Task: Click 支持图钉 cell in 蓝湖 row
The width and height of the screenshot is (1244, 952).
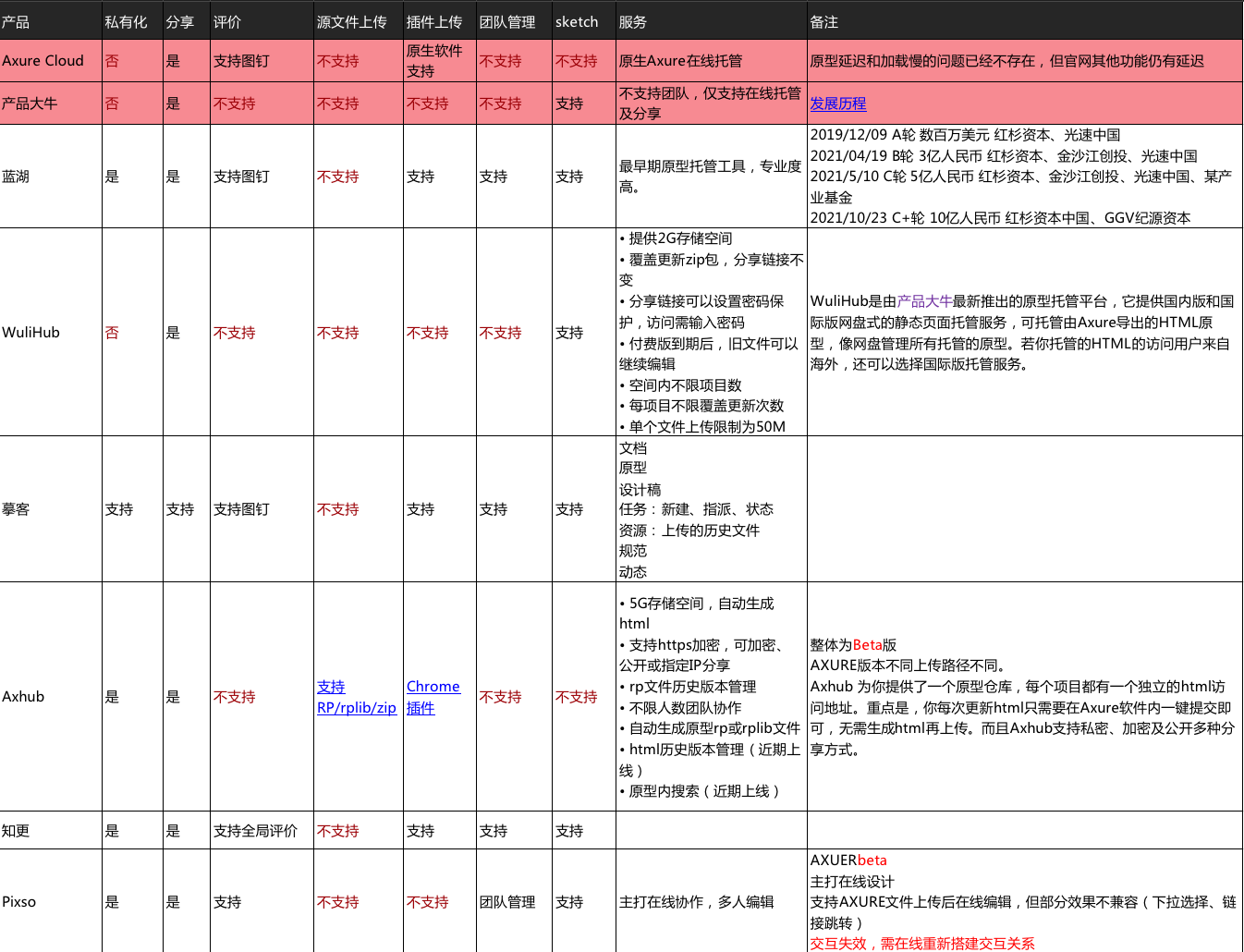Action: point(262,177)
